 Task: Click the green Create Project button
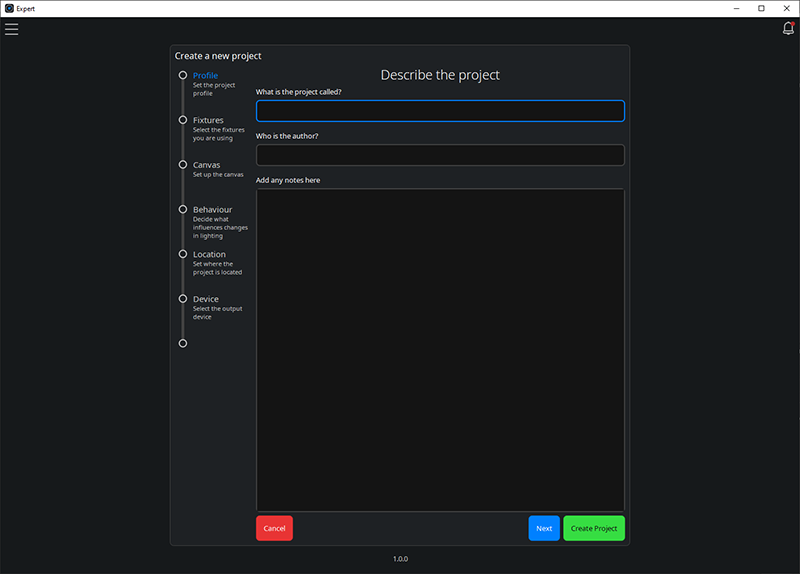pyautogui.click(x=594, y=528)
